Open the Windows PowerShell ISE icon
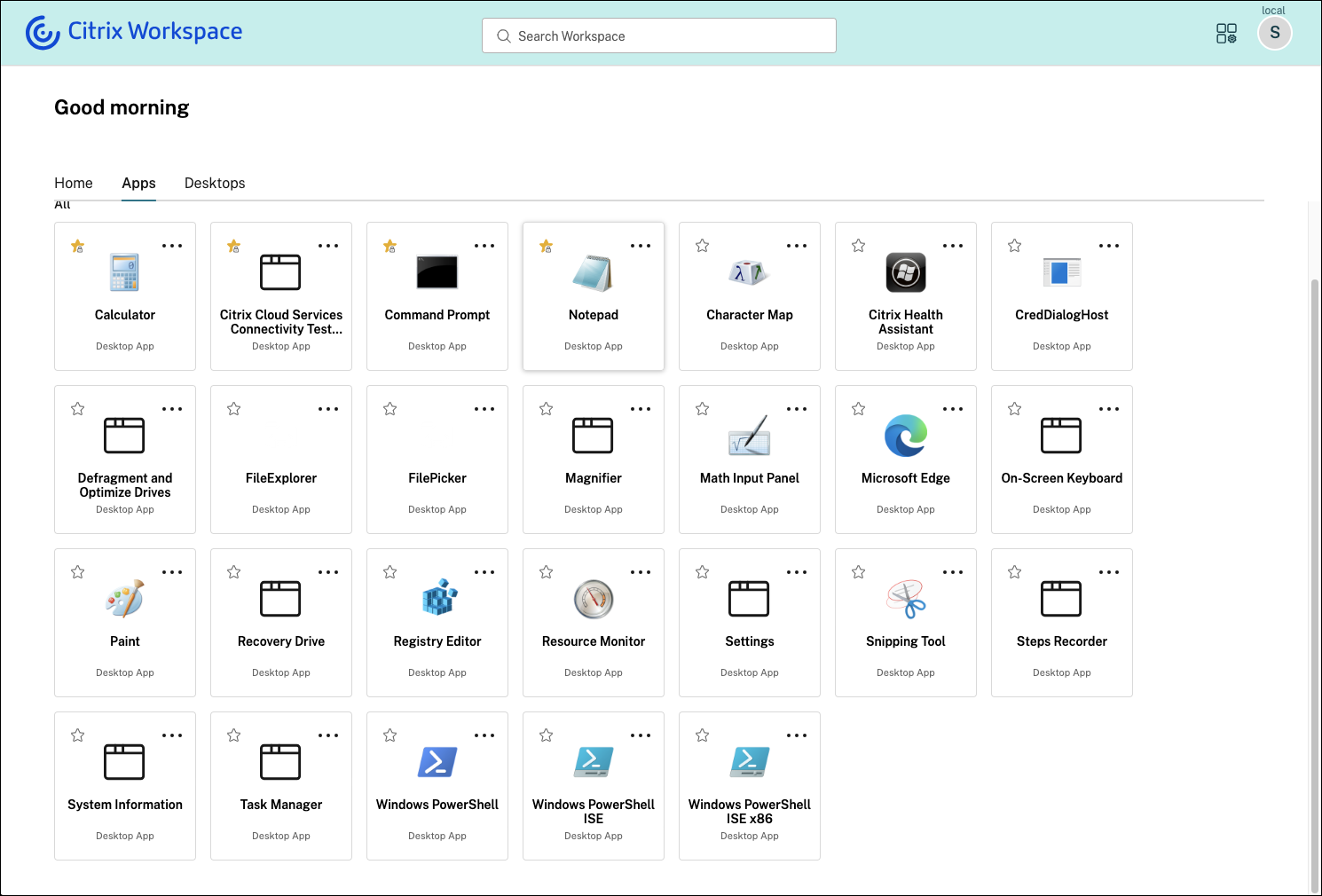1322x896 pixels. tap(594, 762)
